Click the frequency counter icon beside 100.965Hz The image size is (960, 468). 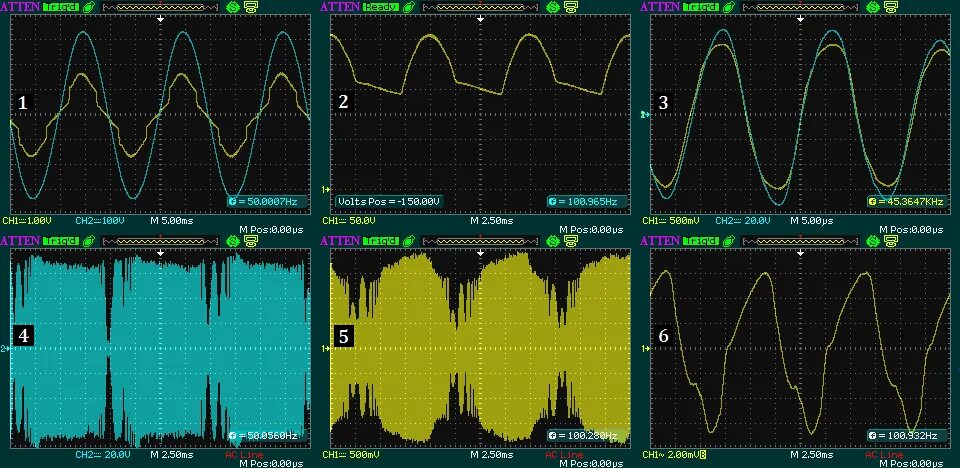click(x=552, y=202)
